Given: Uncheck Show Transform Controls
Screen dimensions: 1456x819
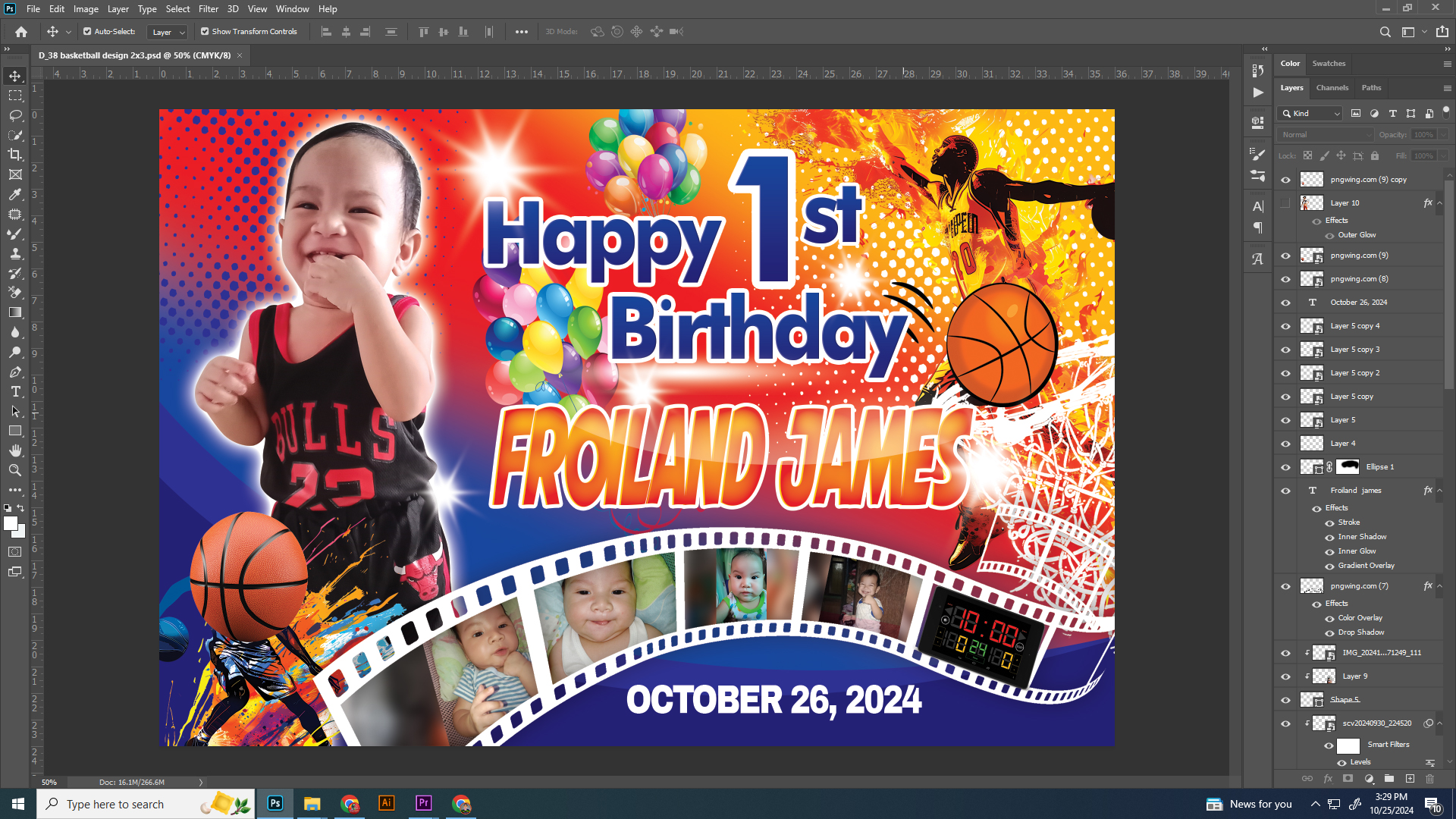Looking at the screenshot, I should click(205, 32).
